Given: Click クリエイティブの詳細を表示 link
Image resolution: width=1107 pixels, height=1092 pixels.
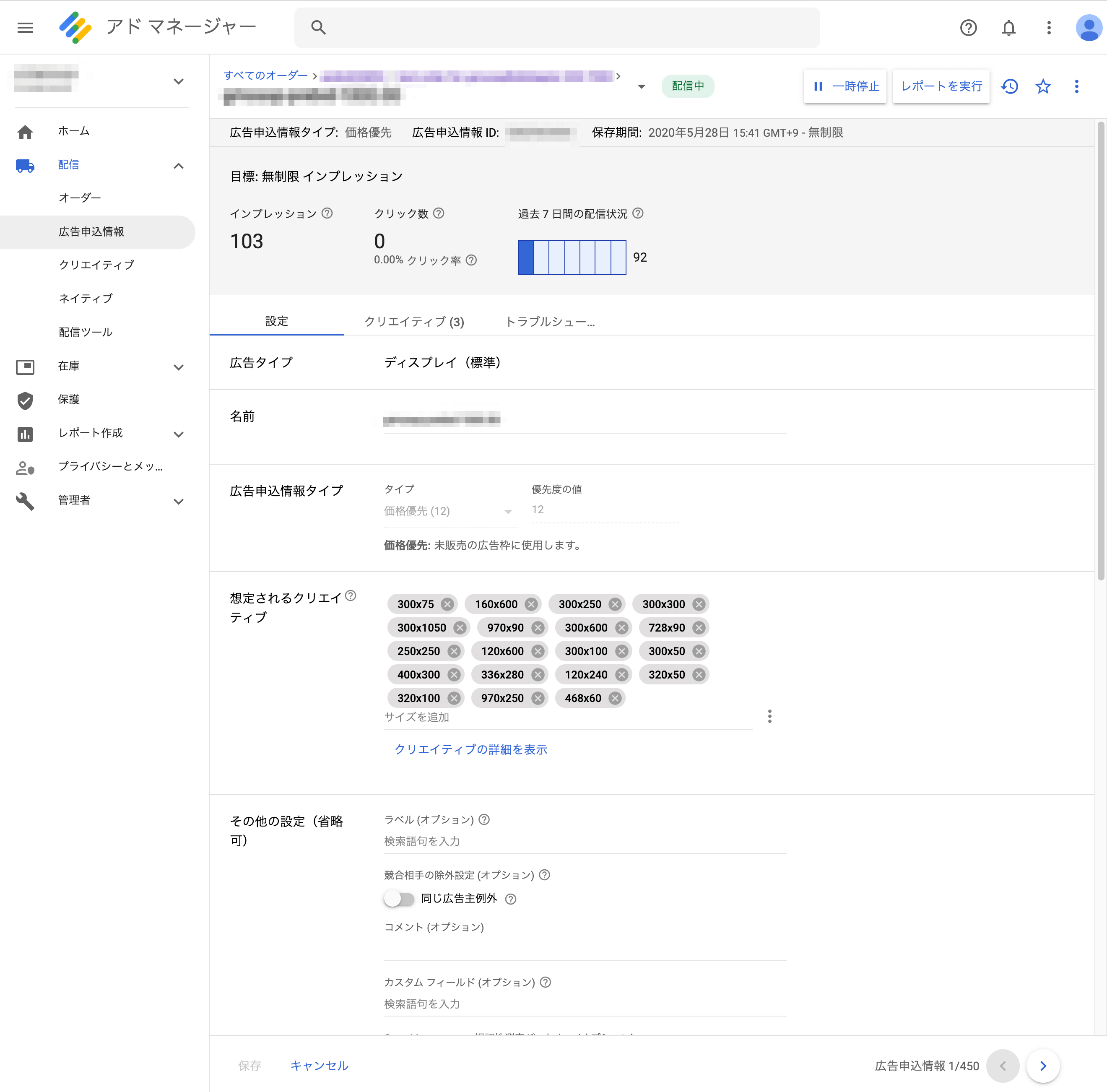Looking at the screenshot, I should click(x=470, y=749).
